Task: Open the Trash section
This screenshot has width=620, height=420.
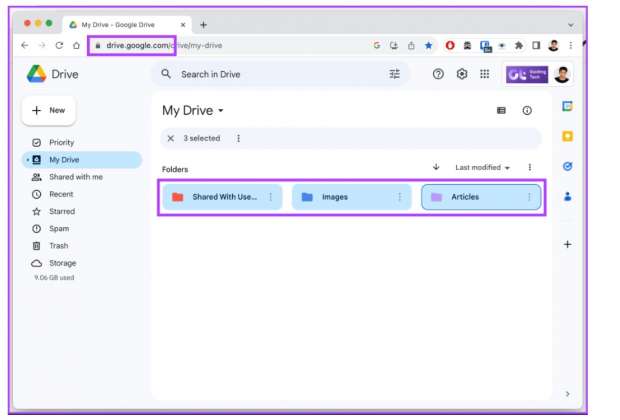Action: (x=59, y=246)
